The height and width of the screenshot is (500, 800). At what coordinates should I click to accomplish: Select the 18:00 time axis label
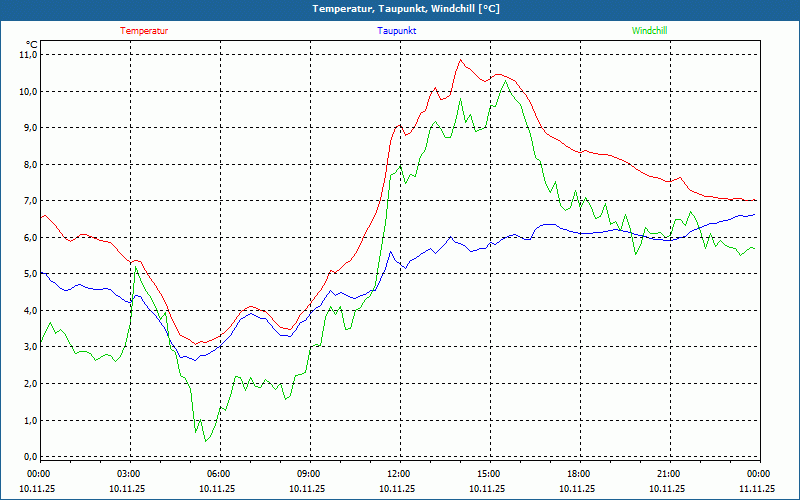(579, 474)
